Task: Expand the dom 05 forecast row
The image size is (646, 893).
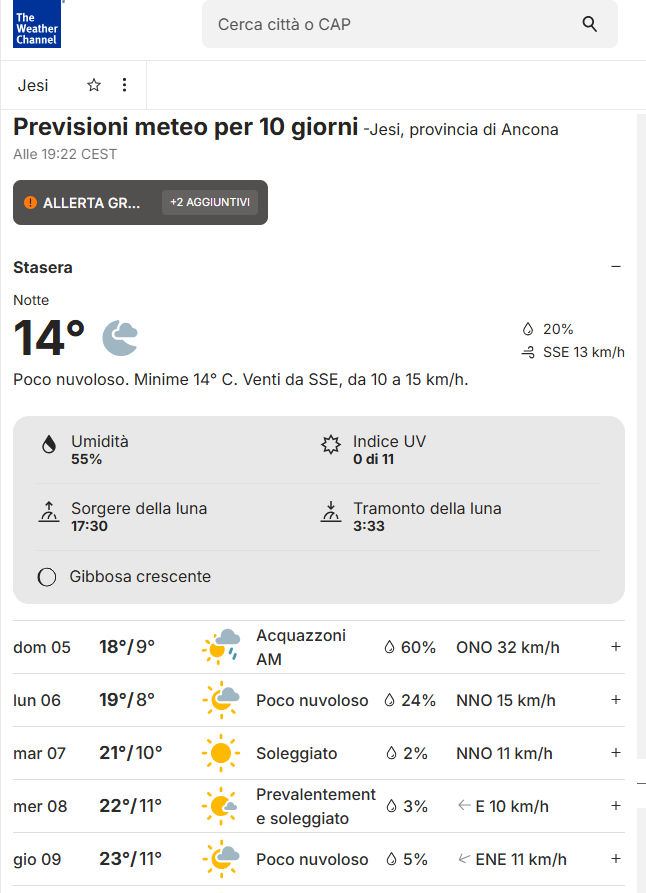Action: [616, 647]
